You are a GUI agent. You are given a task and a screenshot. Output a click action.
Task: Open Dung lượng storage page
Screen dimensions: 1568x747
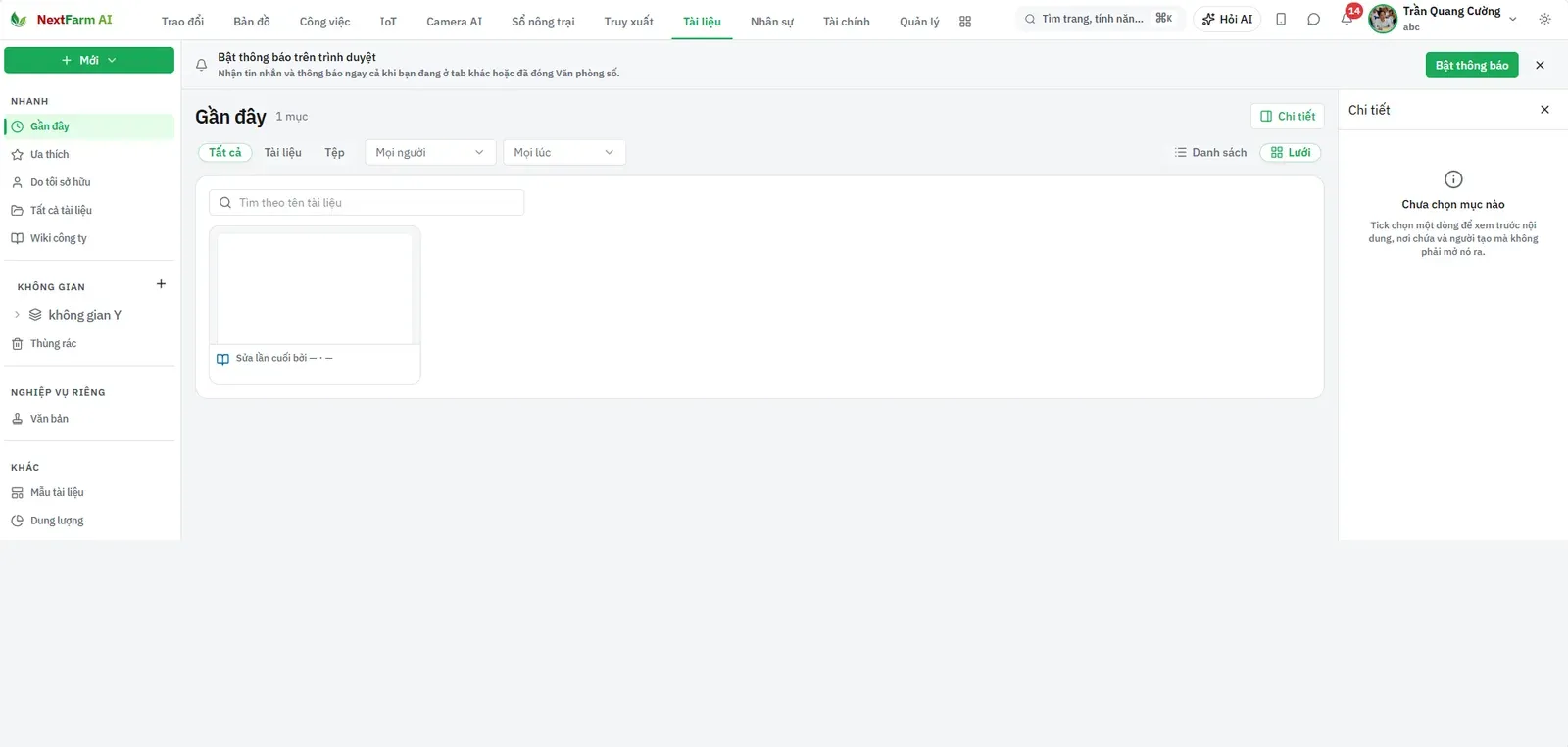click(89, 521)
